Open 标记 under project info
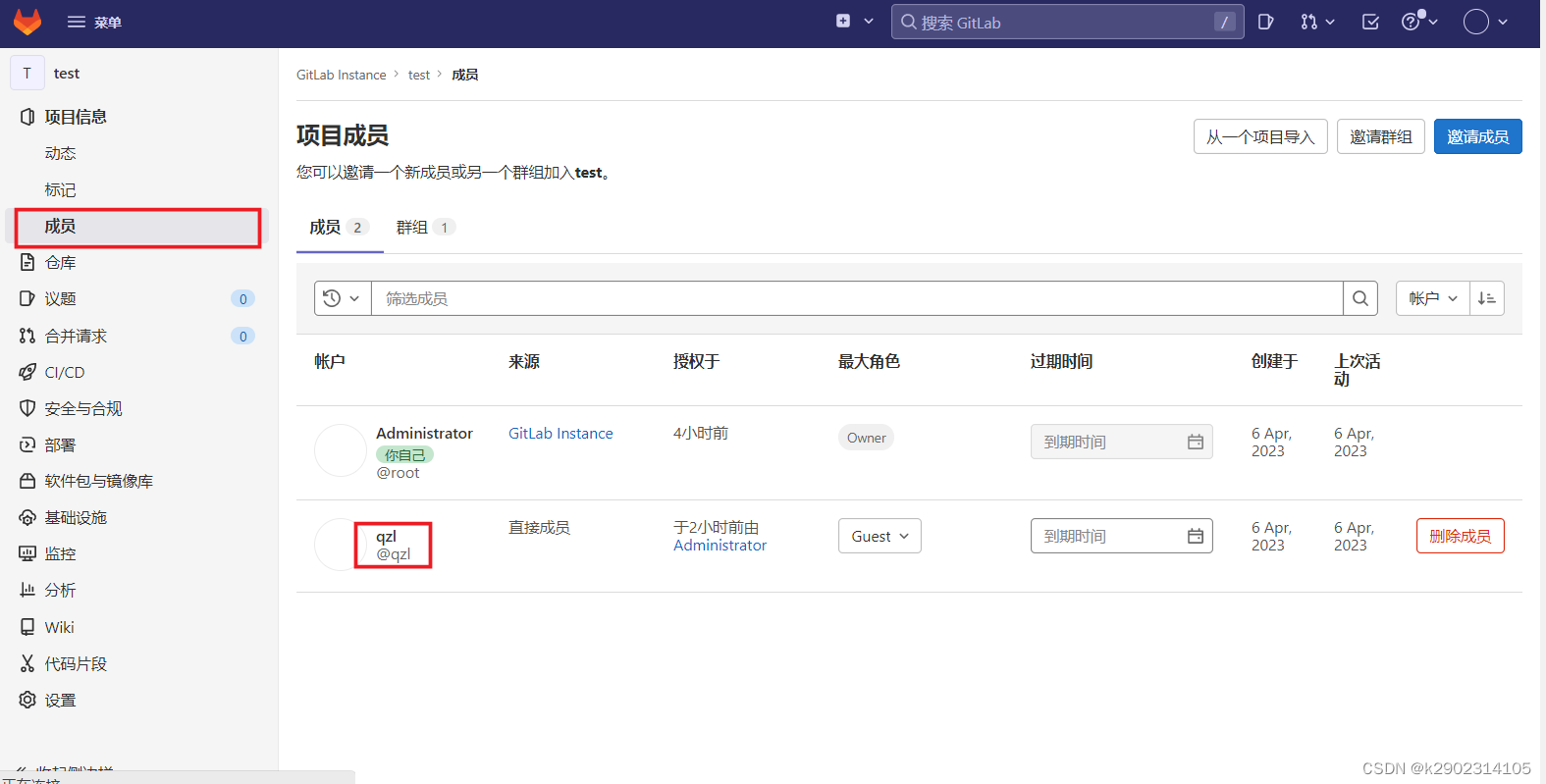This screenshot has height=784, width=1546. (x=60, y=189)
